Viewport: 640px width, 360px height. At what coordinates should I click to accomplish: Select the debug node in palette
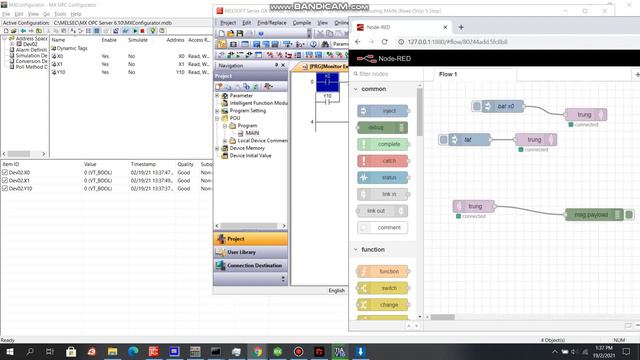(x=383, y=127)
